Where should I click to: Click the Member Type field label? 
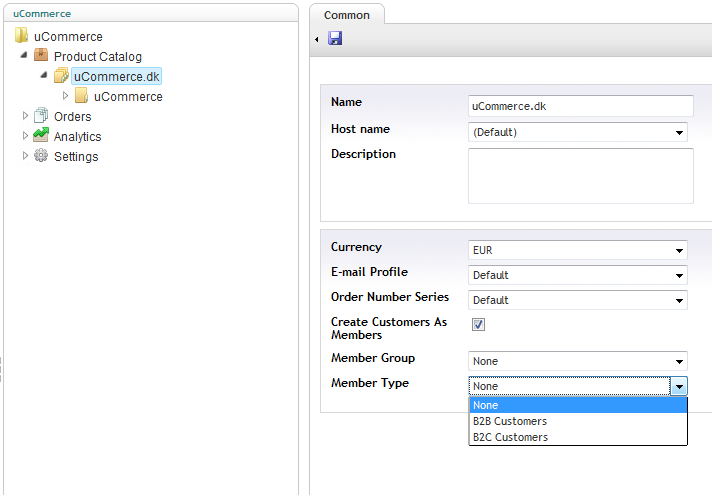tap(370, 383)
